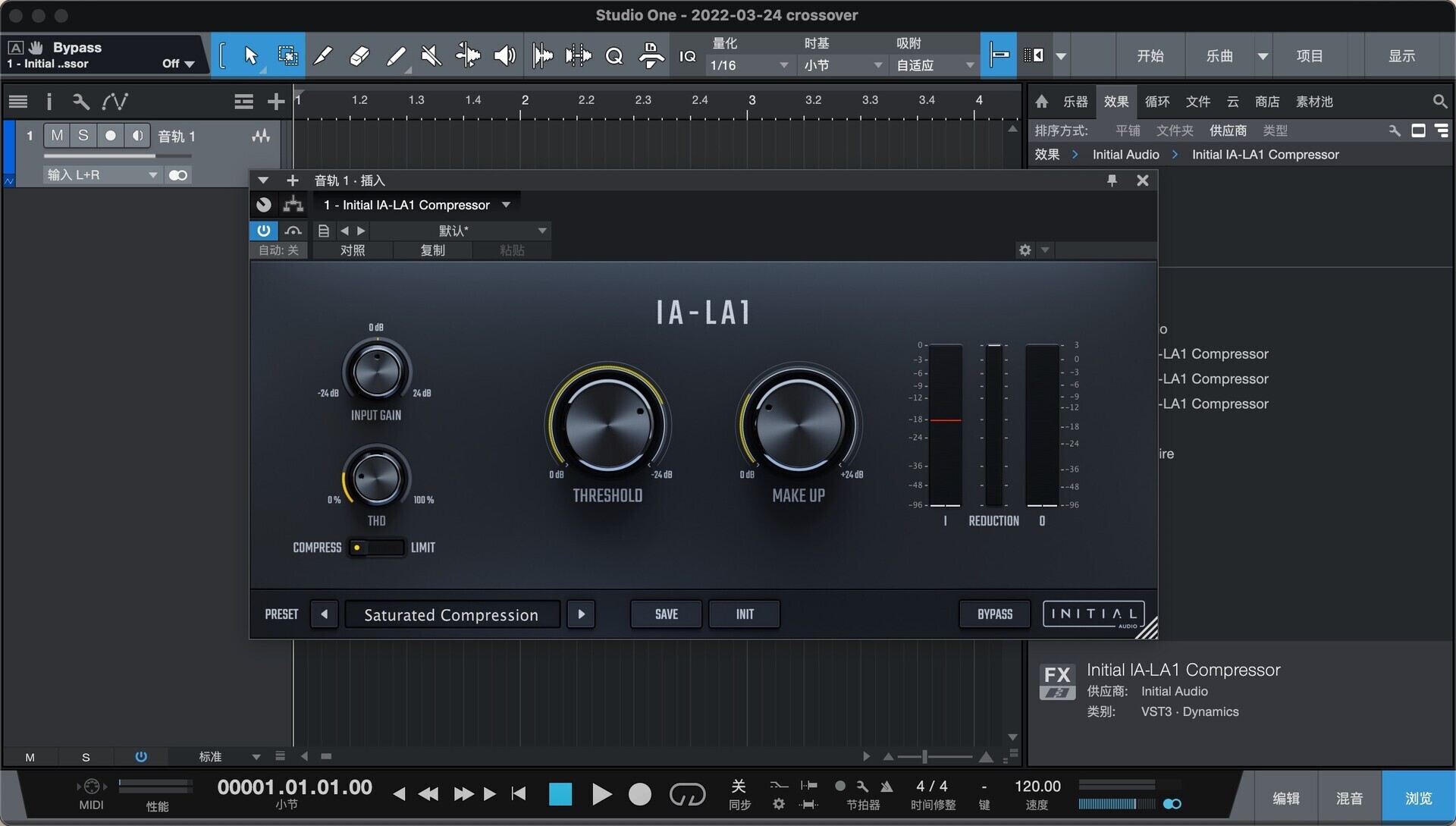Click the 120.00 tempo value
The width and height of the screenshot is (1456, 826).
pyautogui.click(x=1037, y=787)
